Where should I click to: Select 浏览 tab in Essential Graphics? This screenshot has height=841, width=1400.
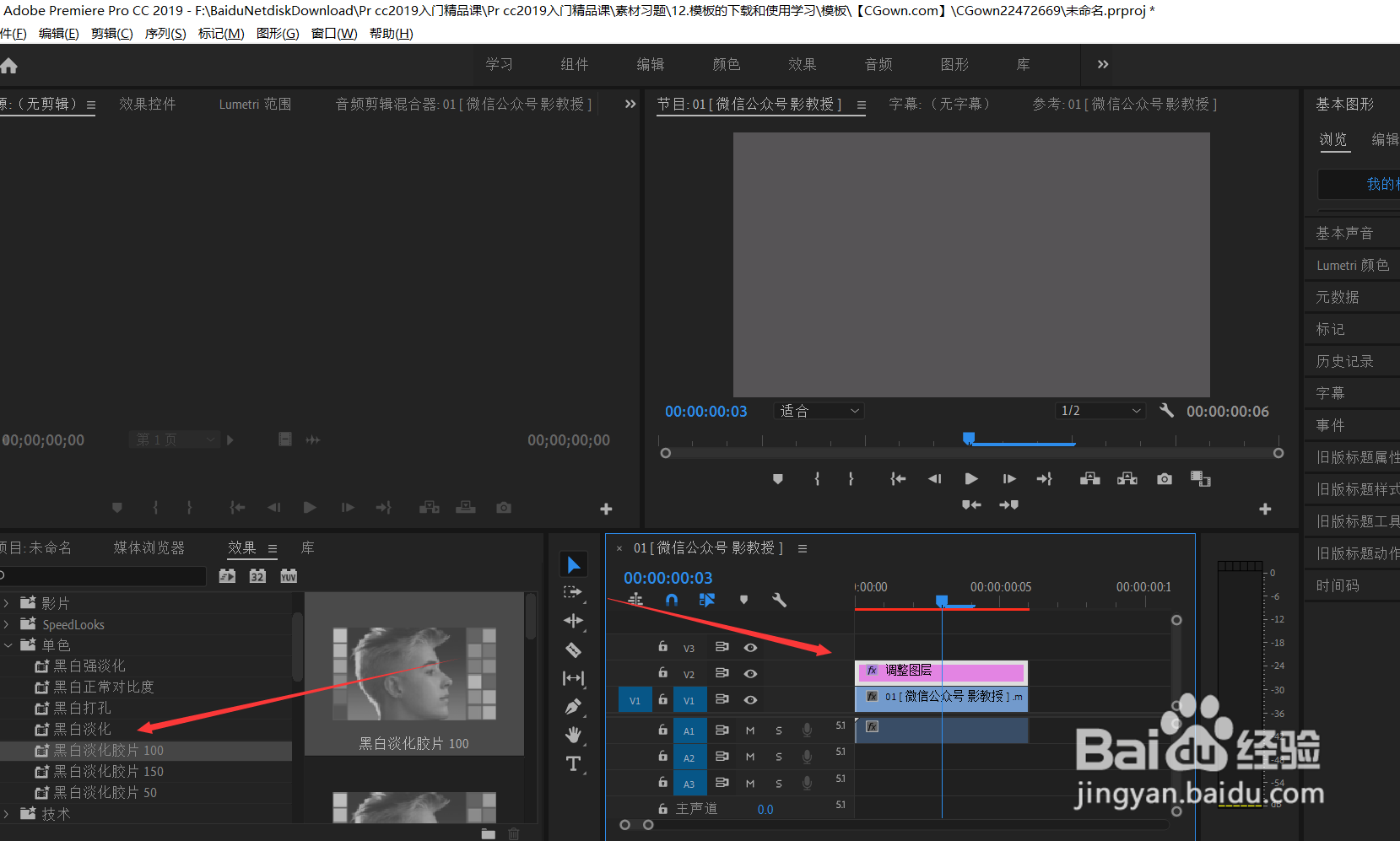(x=1333, y=139)
